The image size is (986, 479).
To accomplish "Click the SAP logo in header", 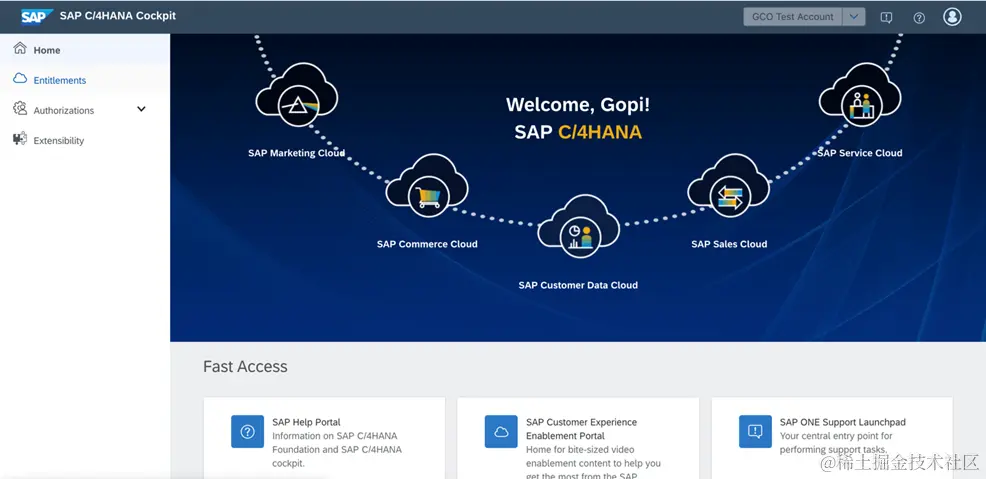I will (36, 16).
